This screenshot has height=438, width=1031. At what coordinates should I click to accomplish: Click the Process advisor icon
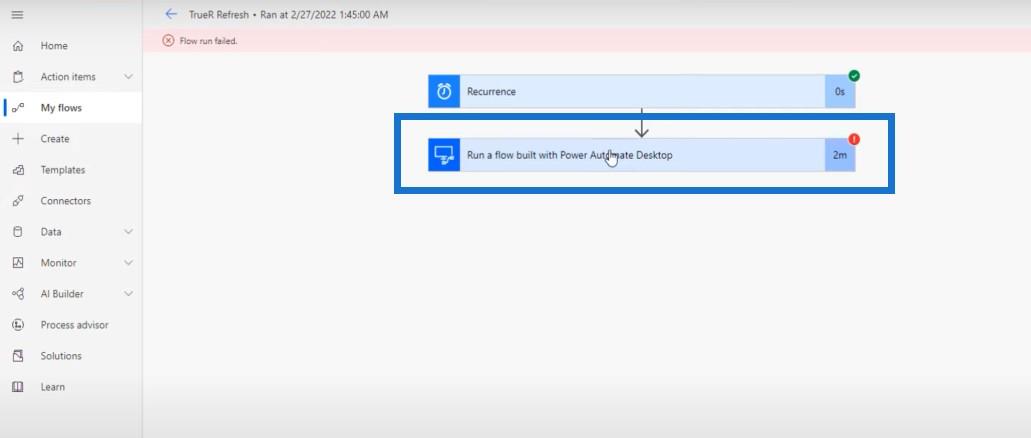point(18,325)
